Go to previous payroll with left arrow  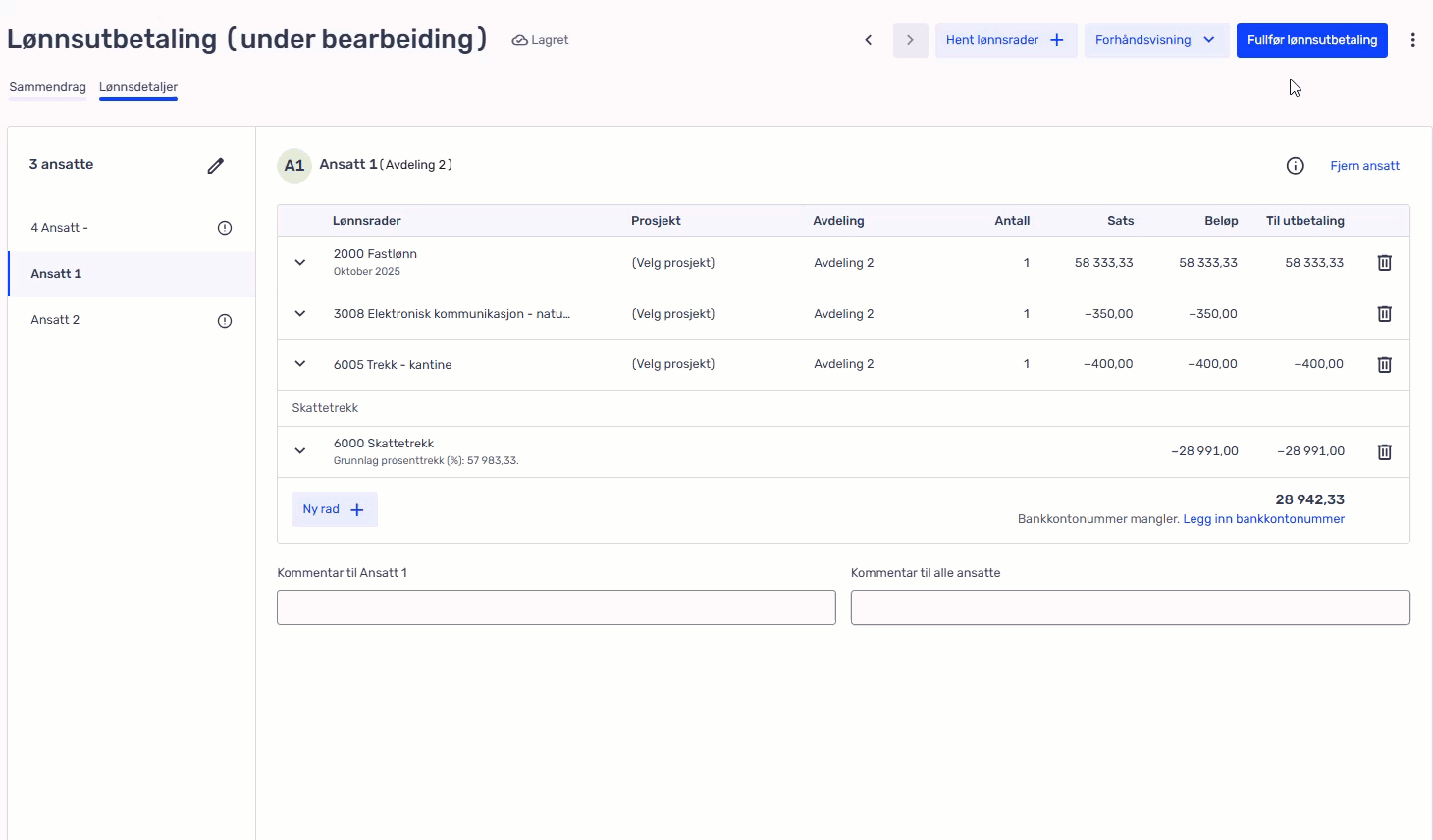tap(869, 40)
